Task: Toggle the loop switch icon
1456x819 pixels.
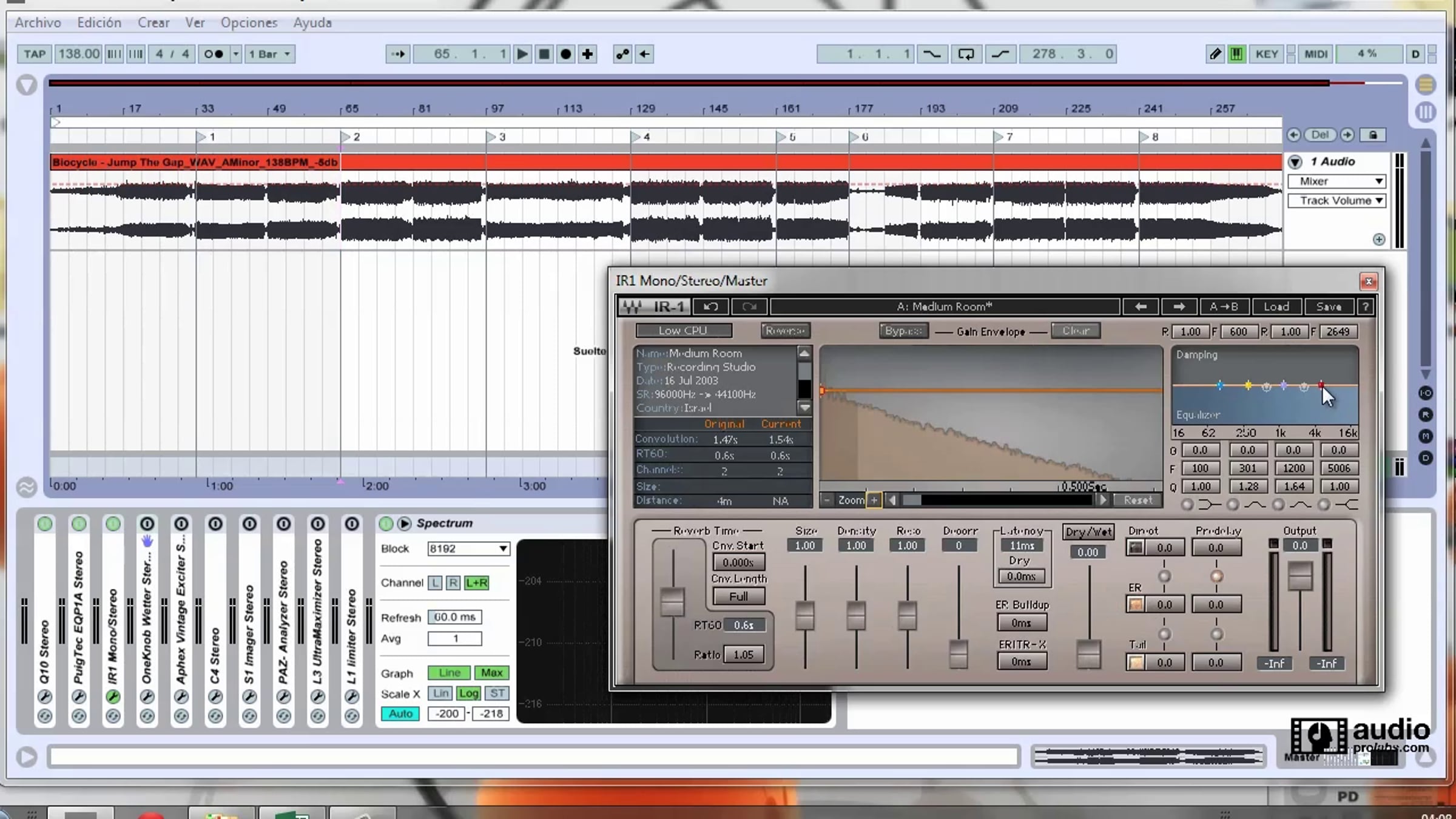Action: 966,54
